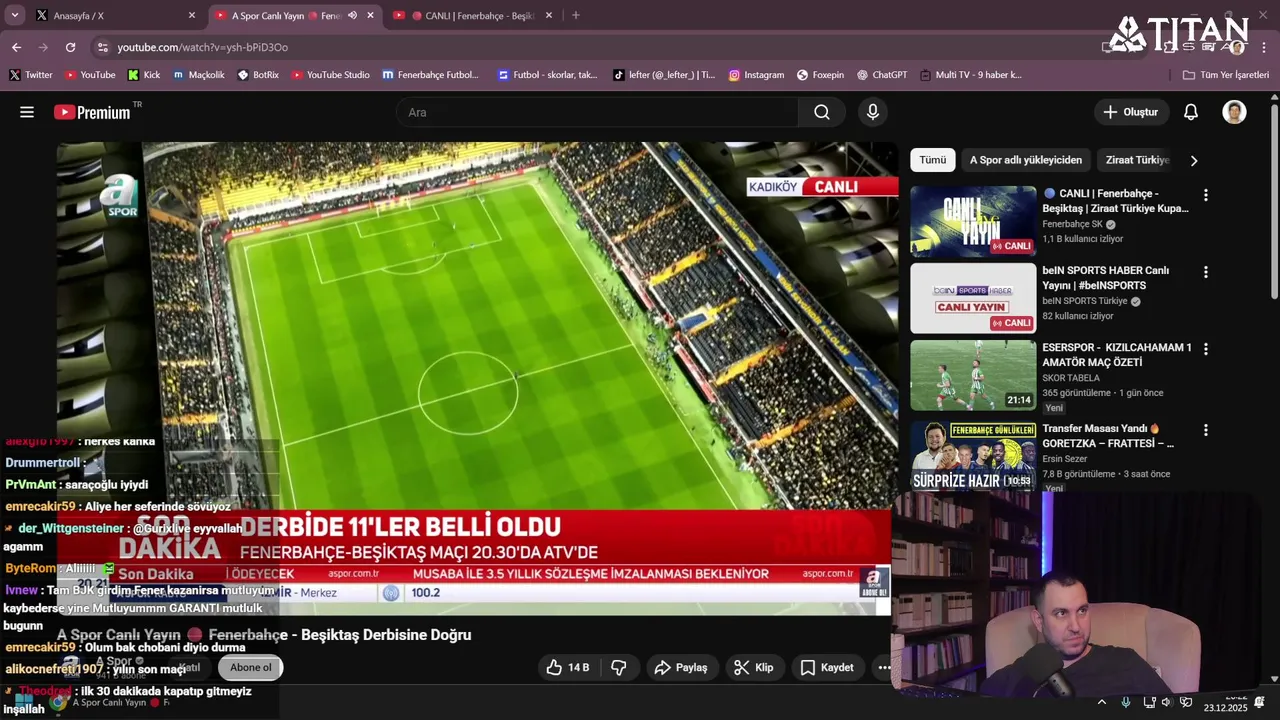Mute the A Spor tab audio
This screenshot has width=1280, height=720.
point(352,15)
